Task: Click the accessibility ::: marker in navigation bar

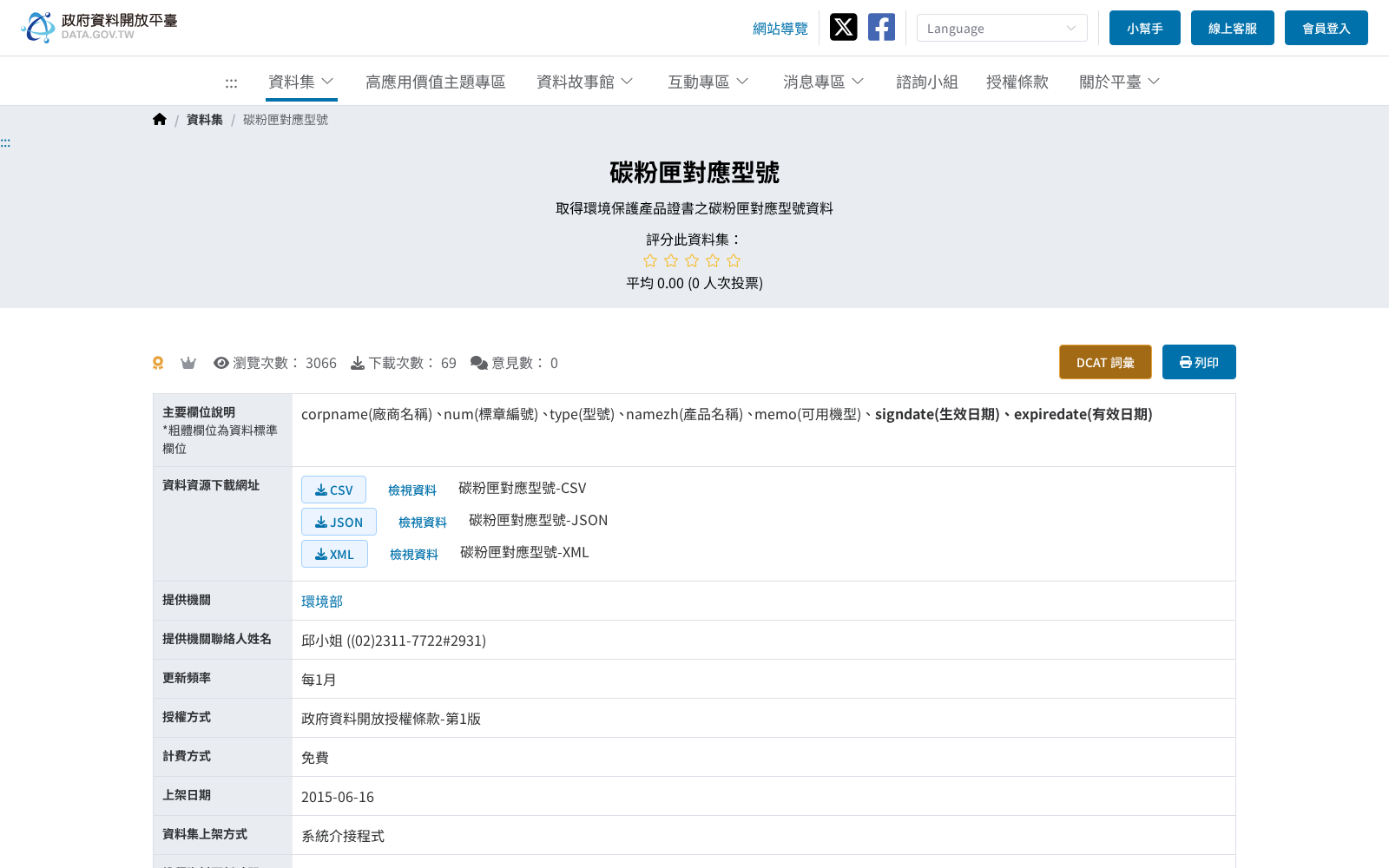Action: tap(231, 82)
